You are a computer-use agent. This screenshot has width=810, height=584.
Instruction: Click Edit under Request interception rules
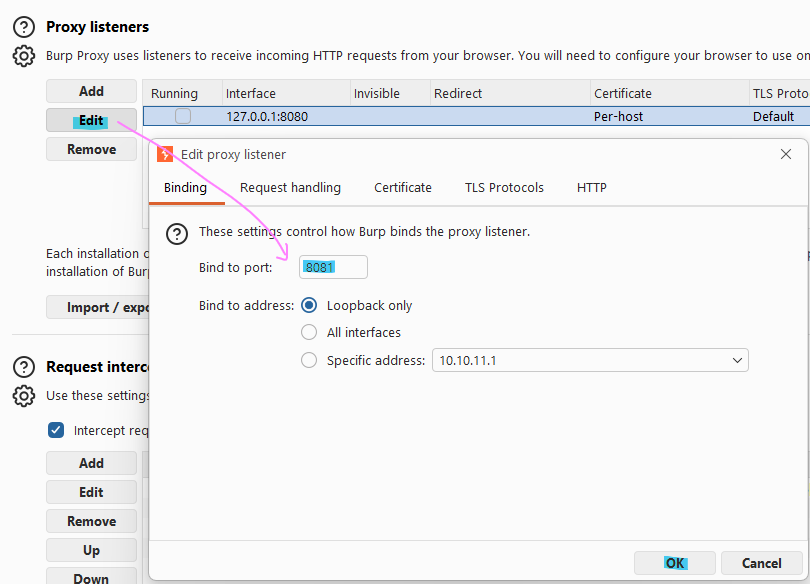pos(91,492)
